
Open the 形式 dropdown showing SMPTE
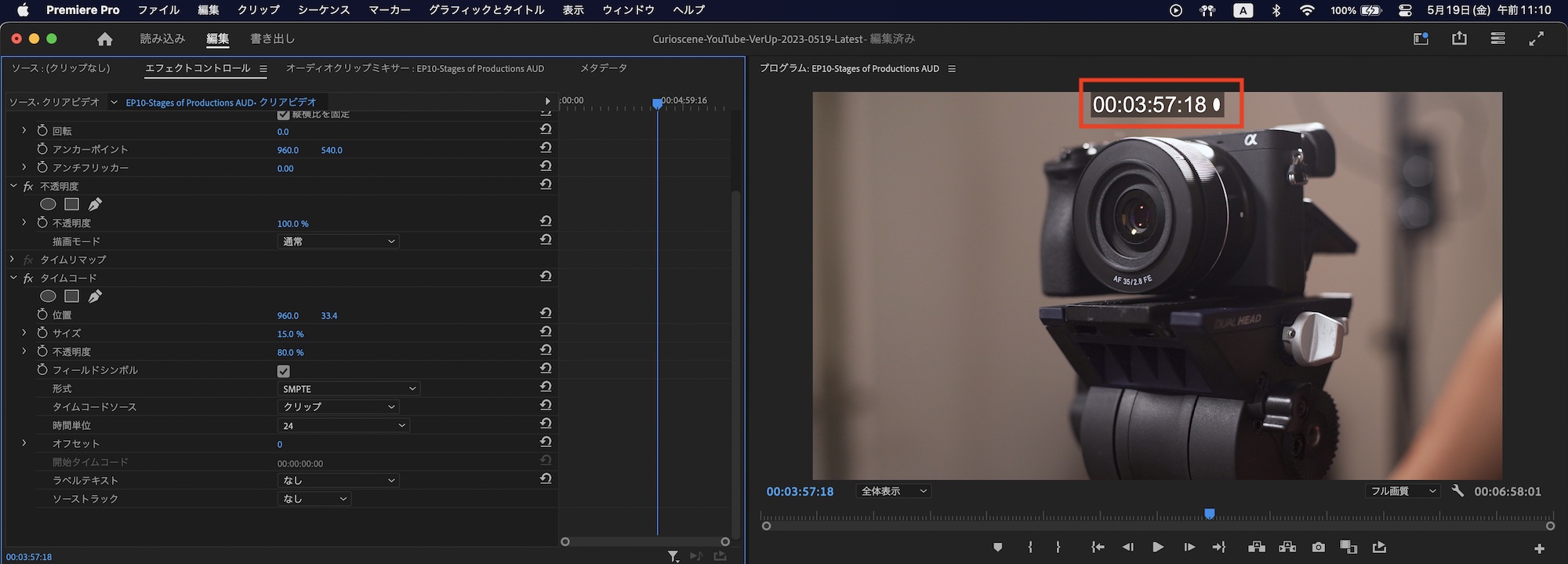349,388
